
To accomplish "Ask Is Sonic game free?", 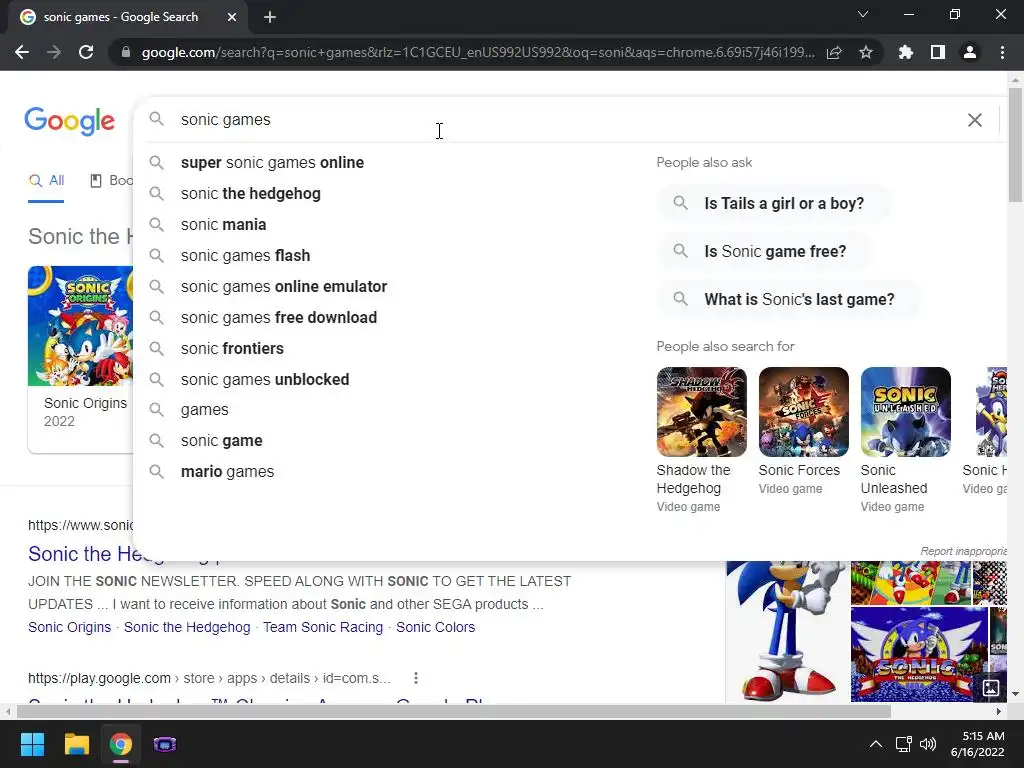I will point(764,251).
